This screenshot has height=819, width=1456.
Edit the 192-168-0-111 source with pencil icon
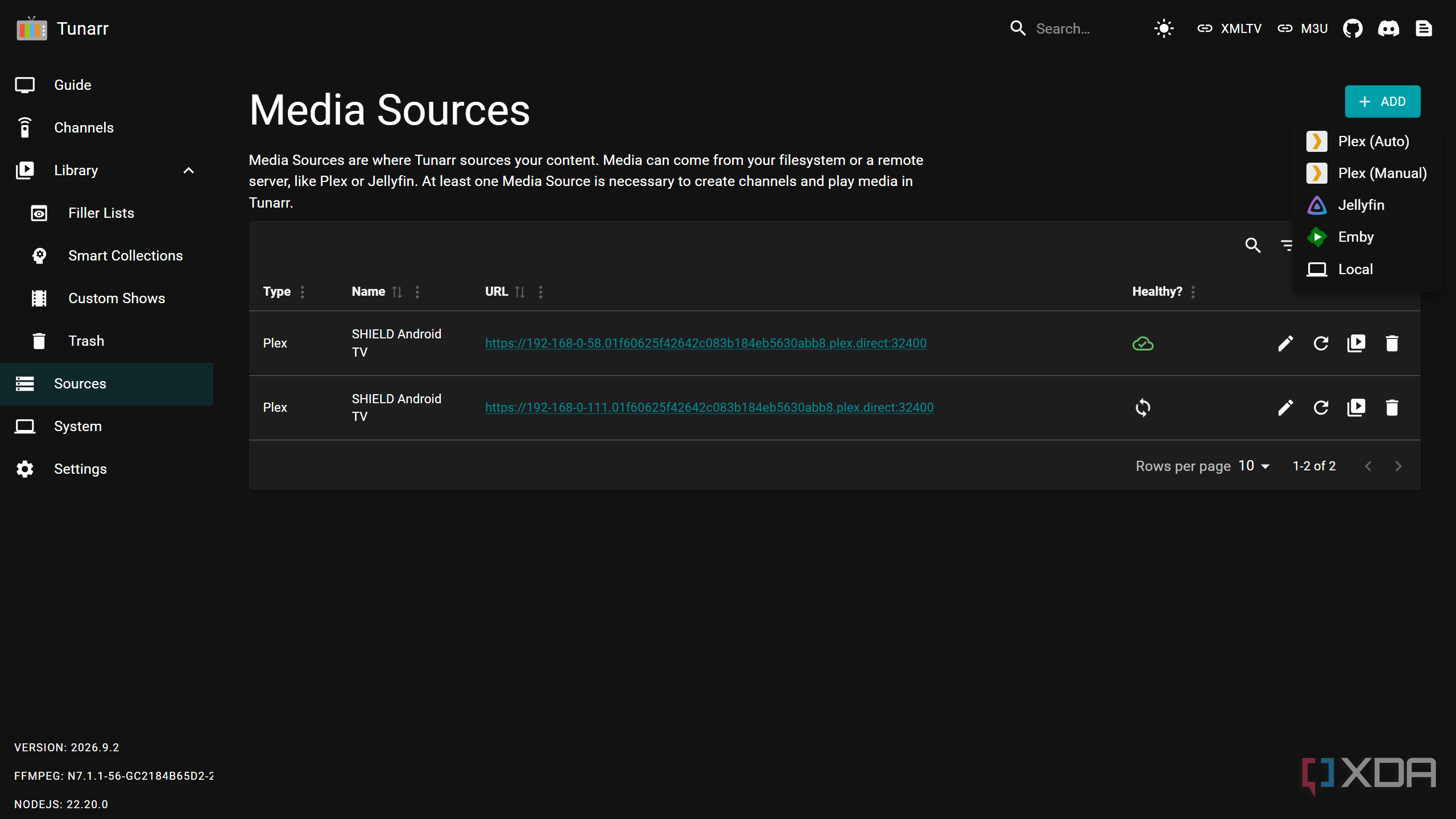click(x=1285, y=407)
